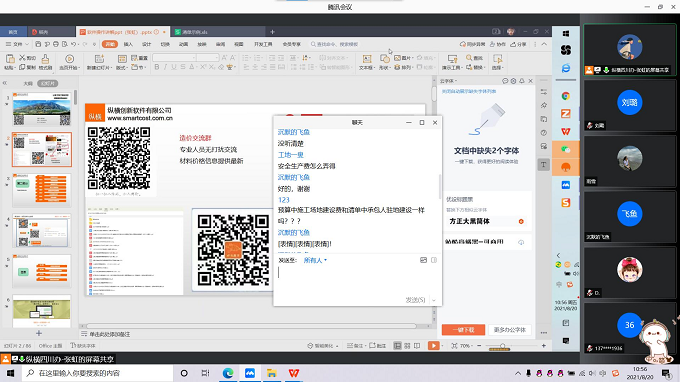Insert a Text Box from ribbon
The image size is (680, 382).
(367, 59)
